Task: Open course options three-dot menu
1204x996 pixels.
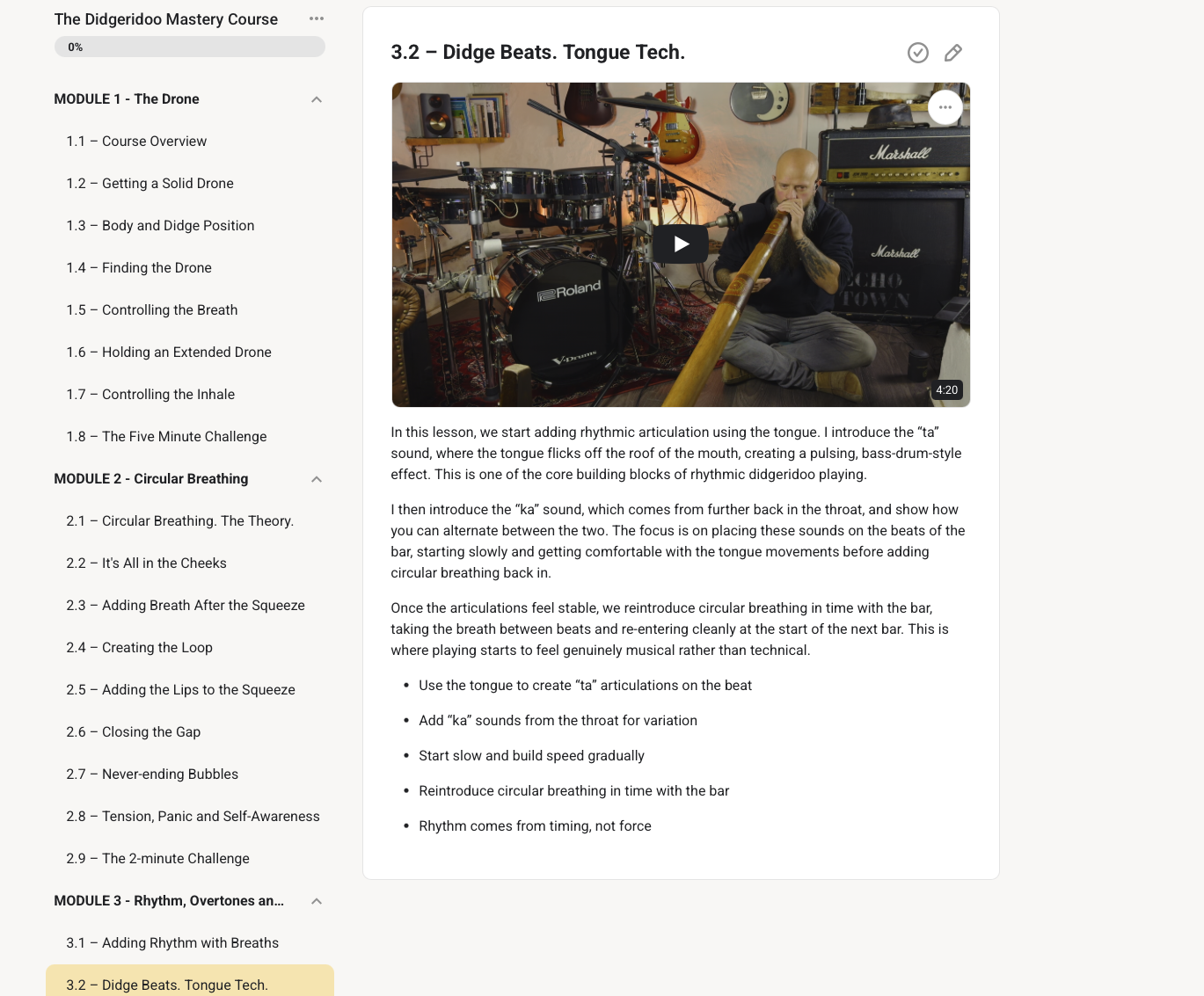Action: [317, 18]
